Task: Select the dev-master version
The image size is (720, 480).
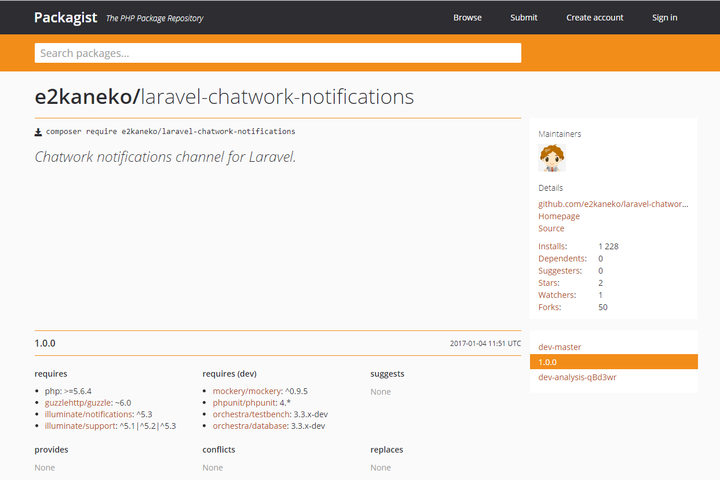Action: pyautogui.click(x=559, y=347)
